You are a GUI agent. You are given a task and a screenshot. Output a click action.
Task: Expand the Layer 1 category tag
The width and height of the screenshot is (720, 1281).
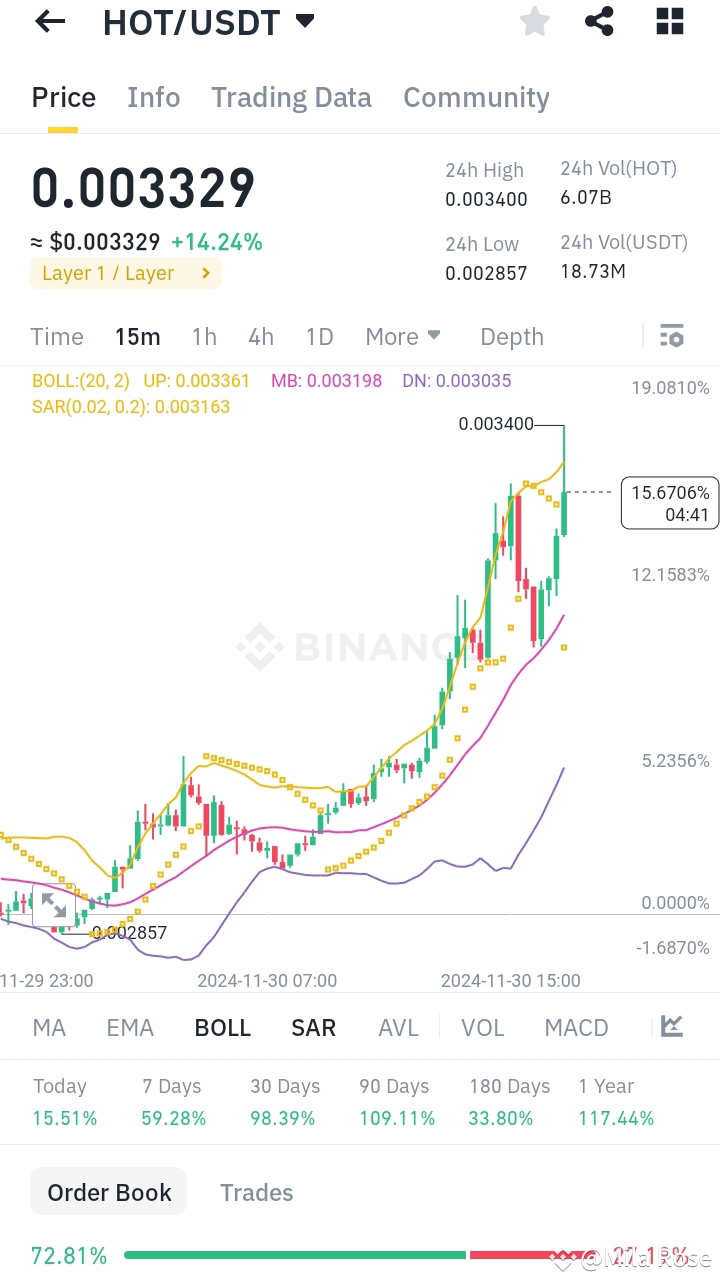tap(125, 272)
